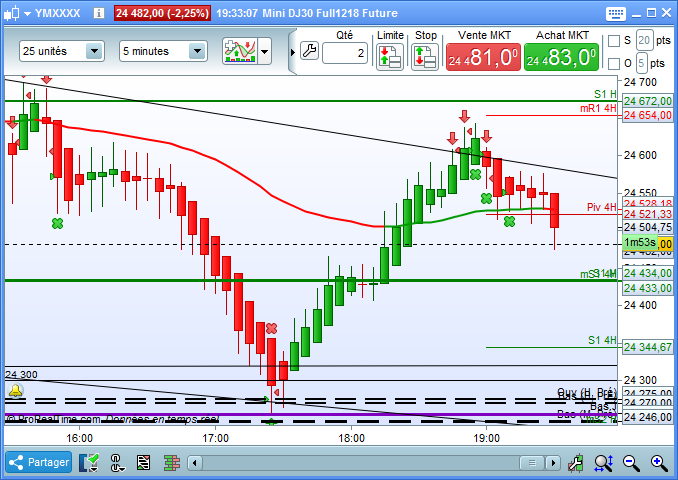Click the zoom out magnifier icon

click(x=631, y=463)
